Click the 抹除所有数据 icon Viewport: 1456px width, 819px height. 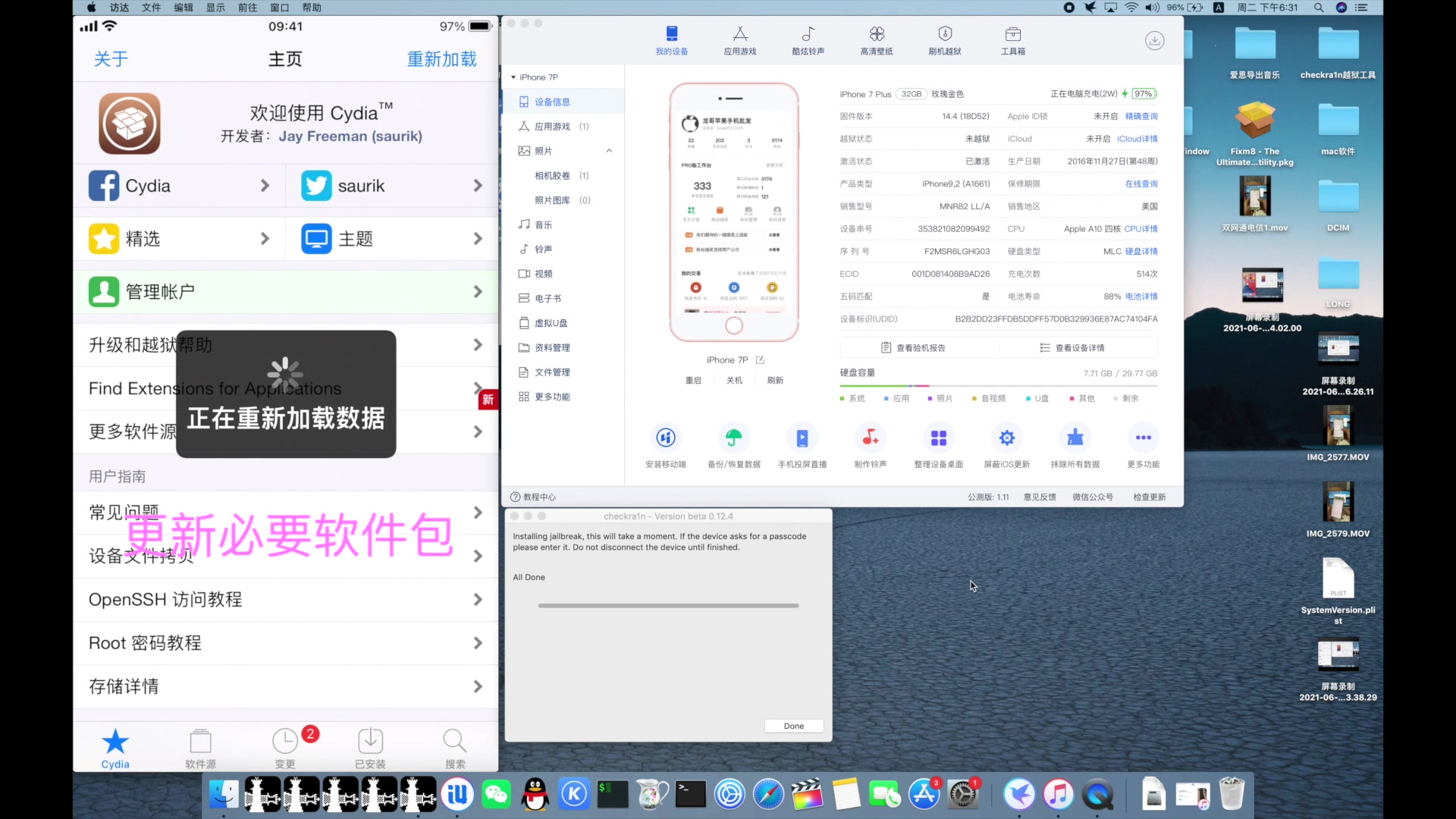[x=1075, y=438]
